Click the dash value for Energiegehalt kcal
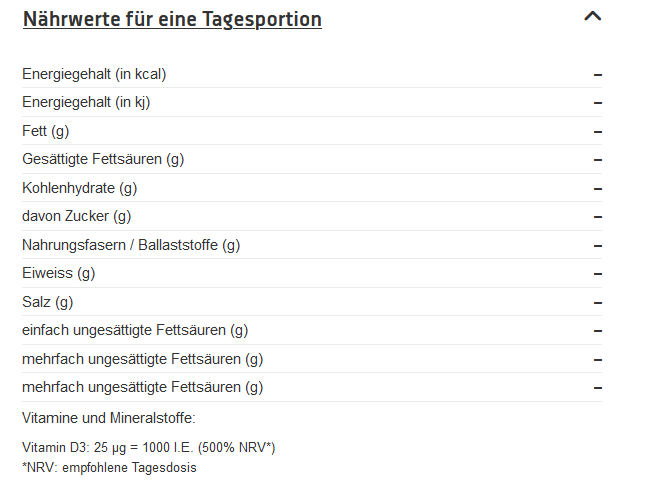Screen dimensions: 650x493 coord(597,75)
